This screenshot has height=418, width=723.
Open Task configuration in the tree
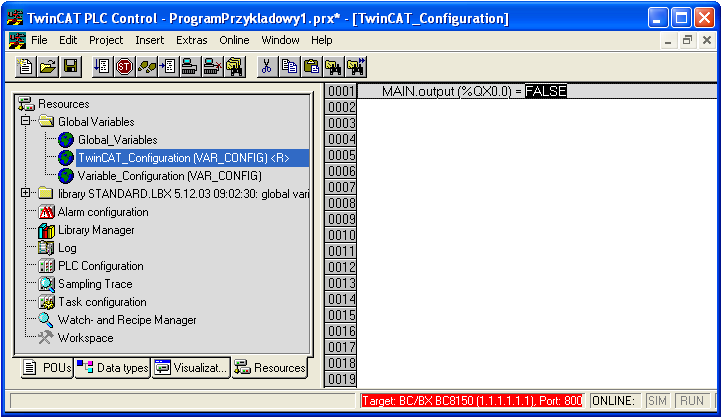[102, 302]
